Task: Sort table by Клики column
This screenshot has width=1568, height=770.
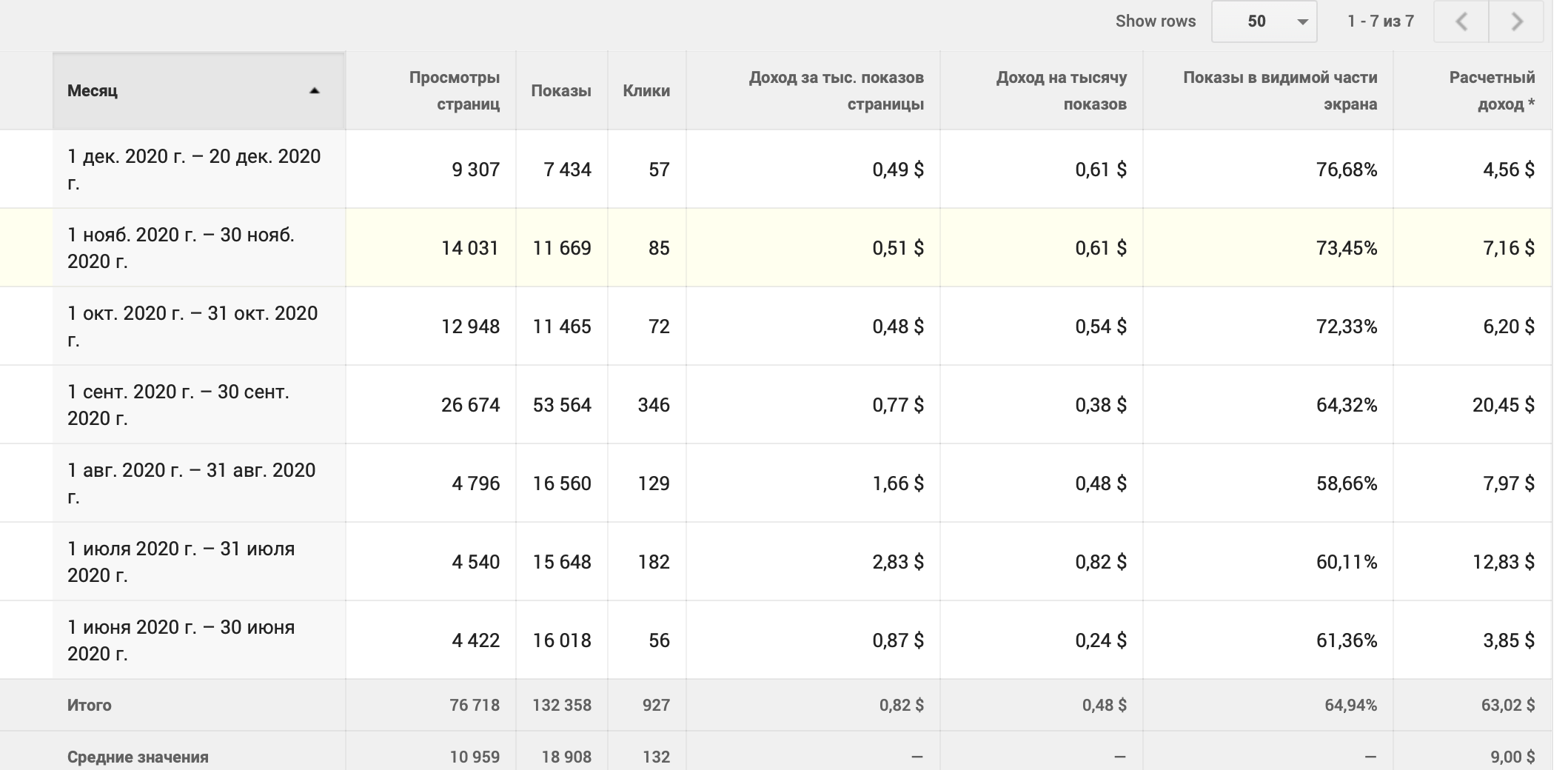Action: 646,91
